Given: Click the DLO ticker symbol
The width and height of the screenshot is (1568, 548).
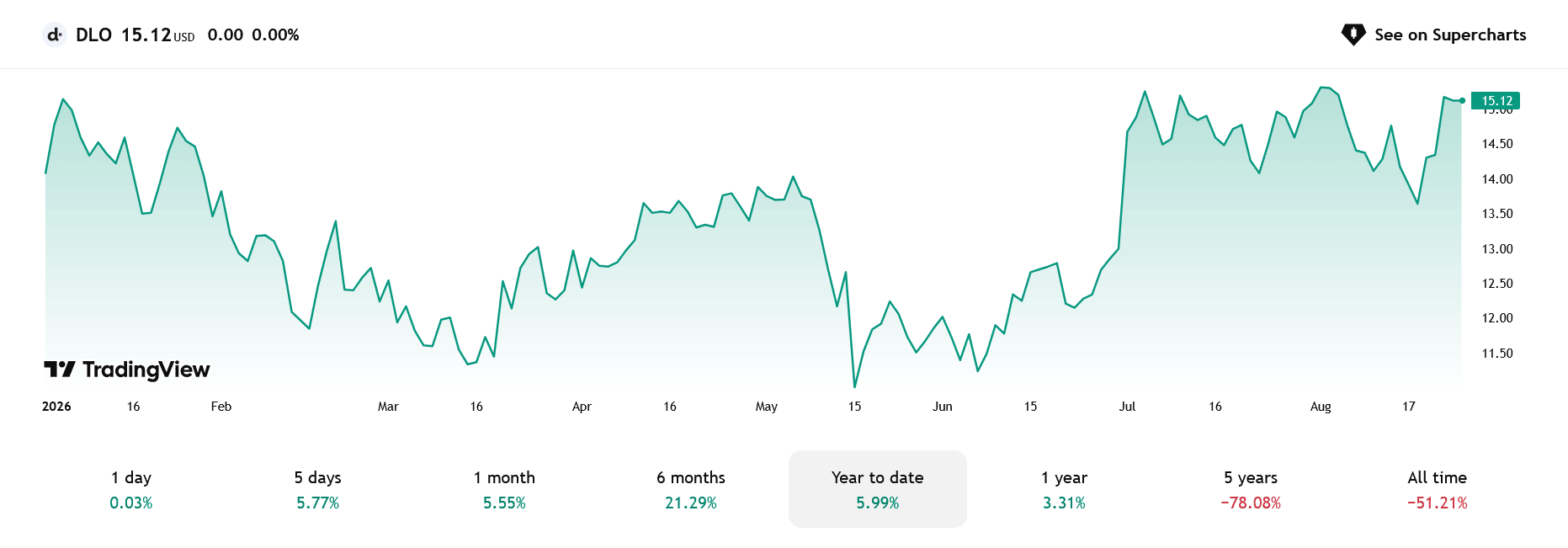Looking at the screenshot, I should (x=93, y=35).
